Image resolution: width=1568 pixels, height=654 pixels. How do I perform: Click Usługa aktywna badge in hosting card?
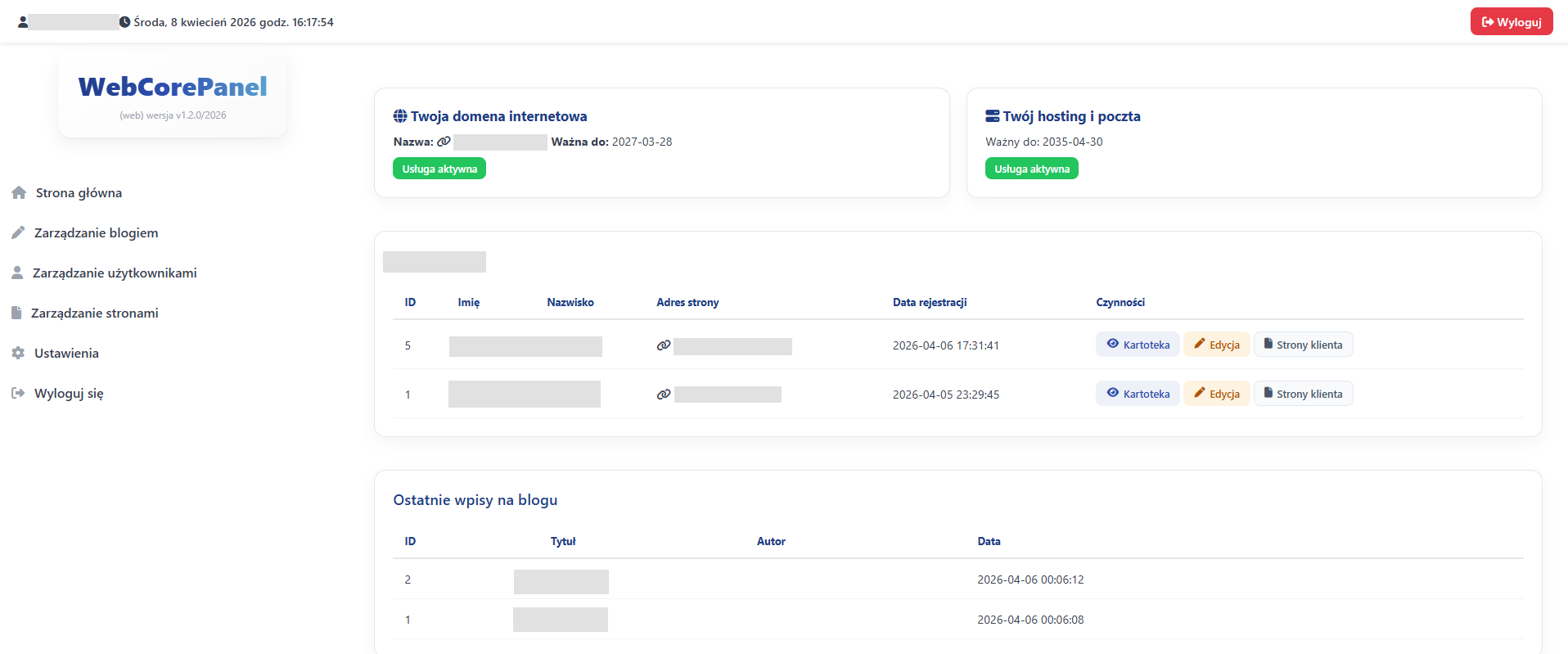(1032, 169)
